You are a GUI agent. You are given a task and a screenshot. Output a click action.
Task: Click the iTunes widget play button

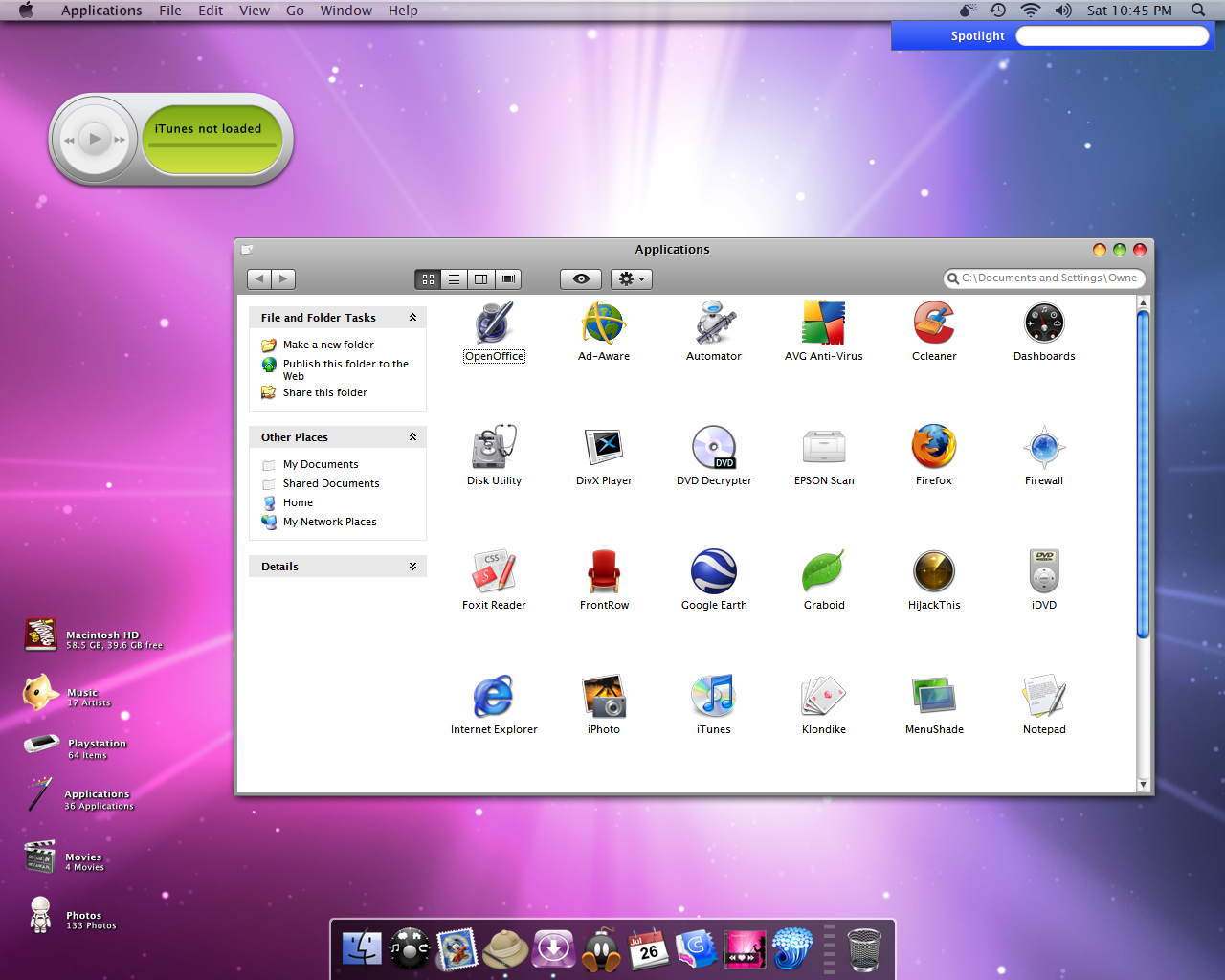click(95, 139)
